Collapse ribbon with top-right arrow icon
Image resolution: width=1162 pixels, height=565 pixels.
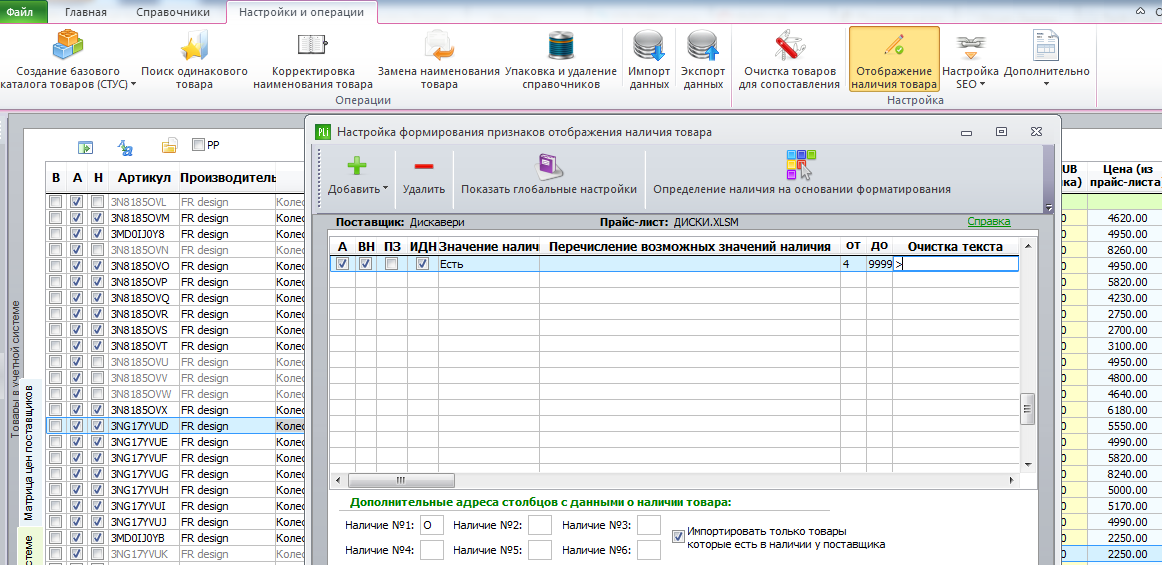[x=1140, y=12]
